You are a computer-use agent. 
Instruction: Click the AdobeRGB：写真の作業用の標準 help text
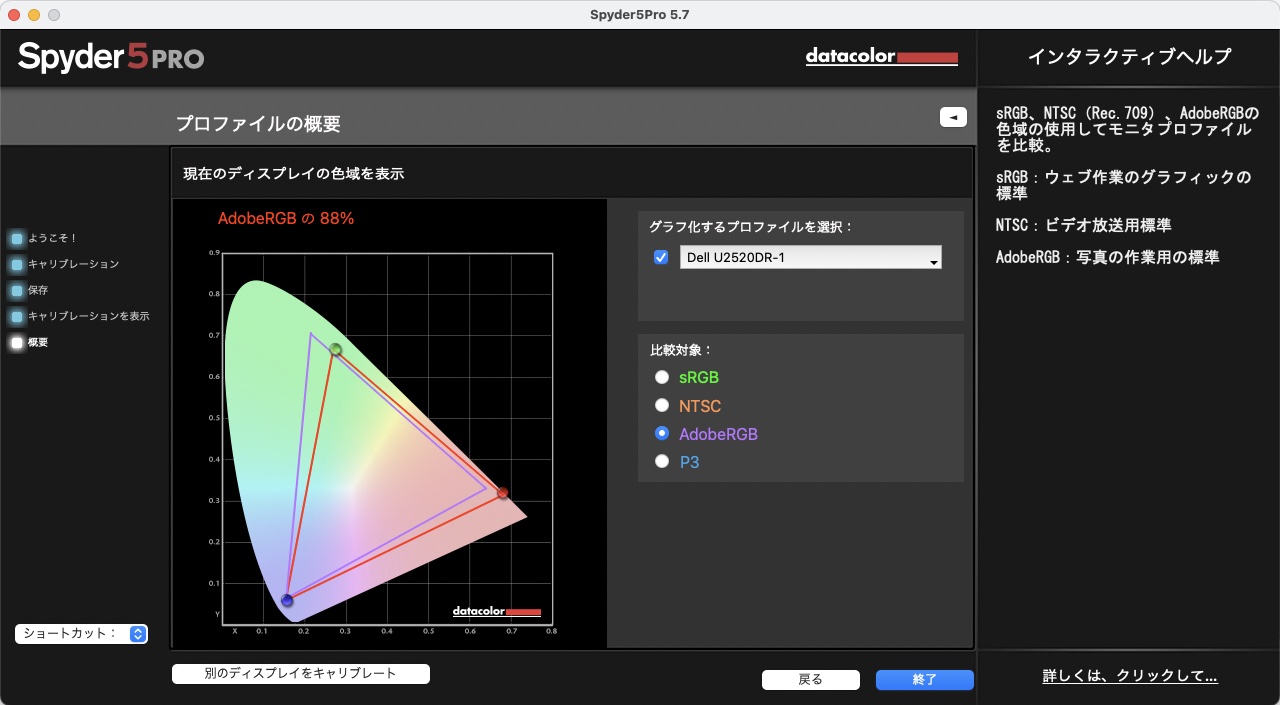(1107, 257)
